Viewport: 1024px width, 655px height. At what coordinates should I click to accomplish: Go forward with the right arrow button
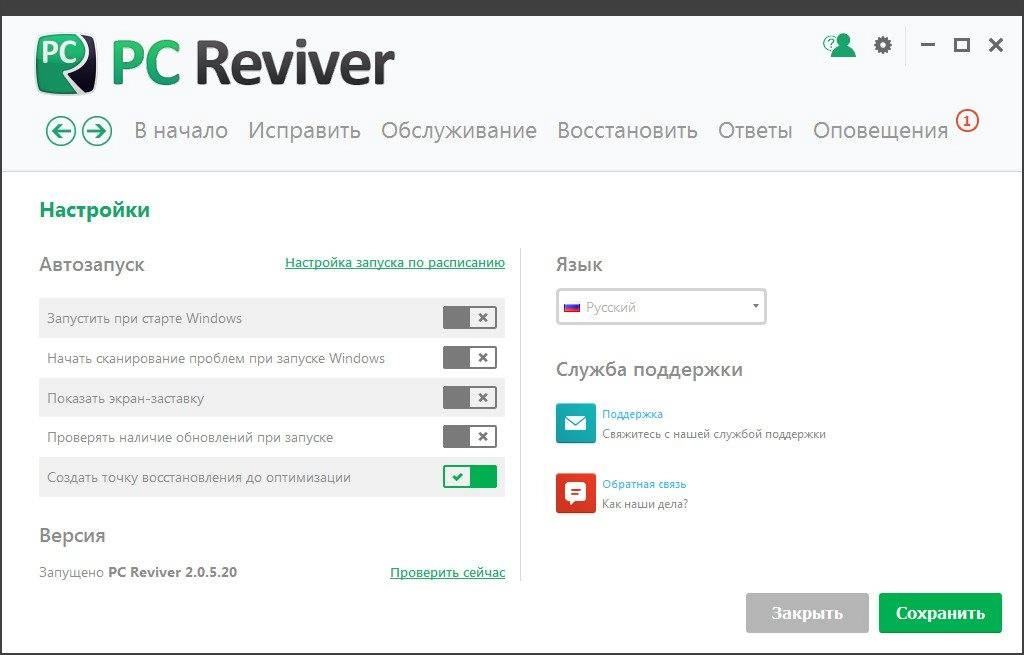(x=97, y=131)
